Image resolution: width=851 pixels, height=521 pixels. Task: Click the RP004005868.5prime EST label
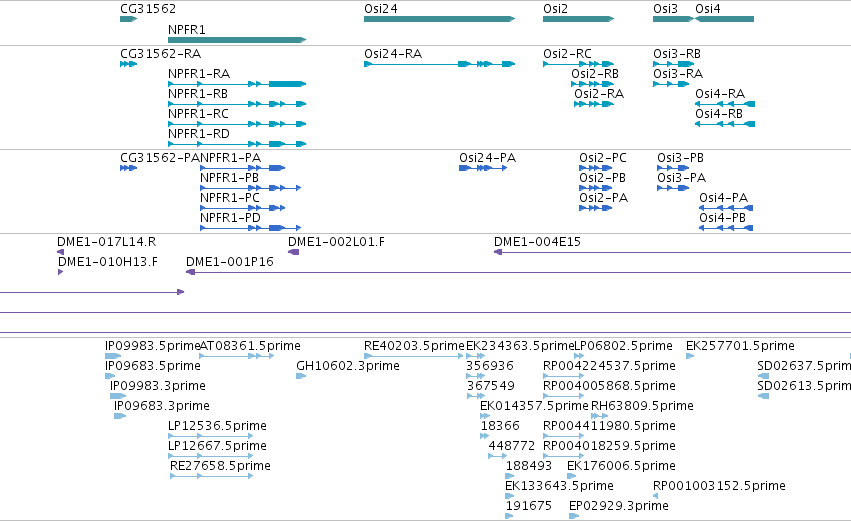click(x=609, y=386)
